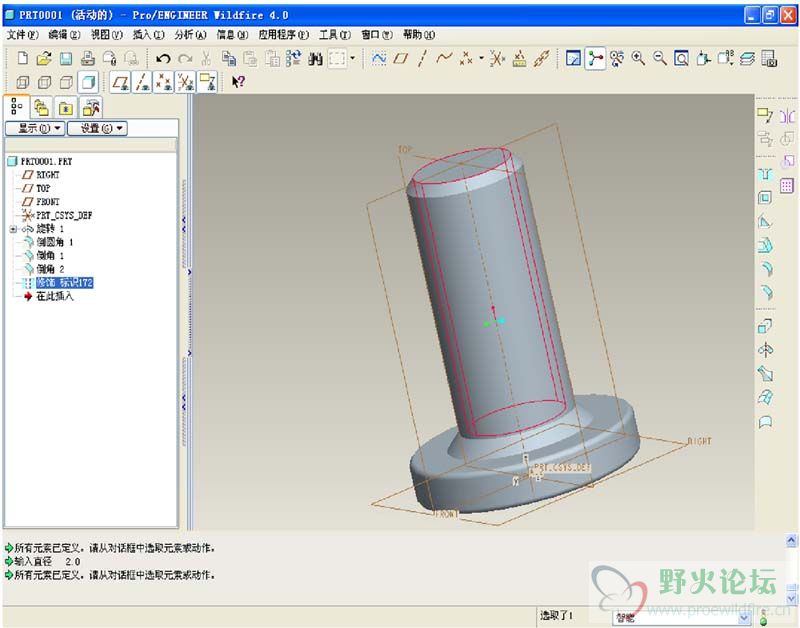Open the saved view list

[726, 59]
